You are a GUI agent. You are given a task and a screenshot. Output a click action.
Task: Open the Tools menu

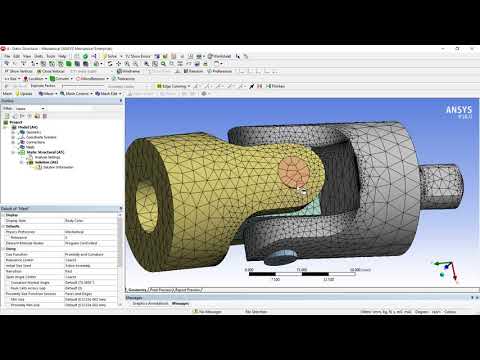(51, 56)
